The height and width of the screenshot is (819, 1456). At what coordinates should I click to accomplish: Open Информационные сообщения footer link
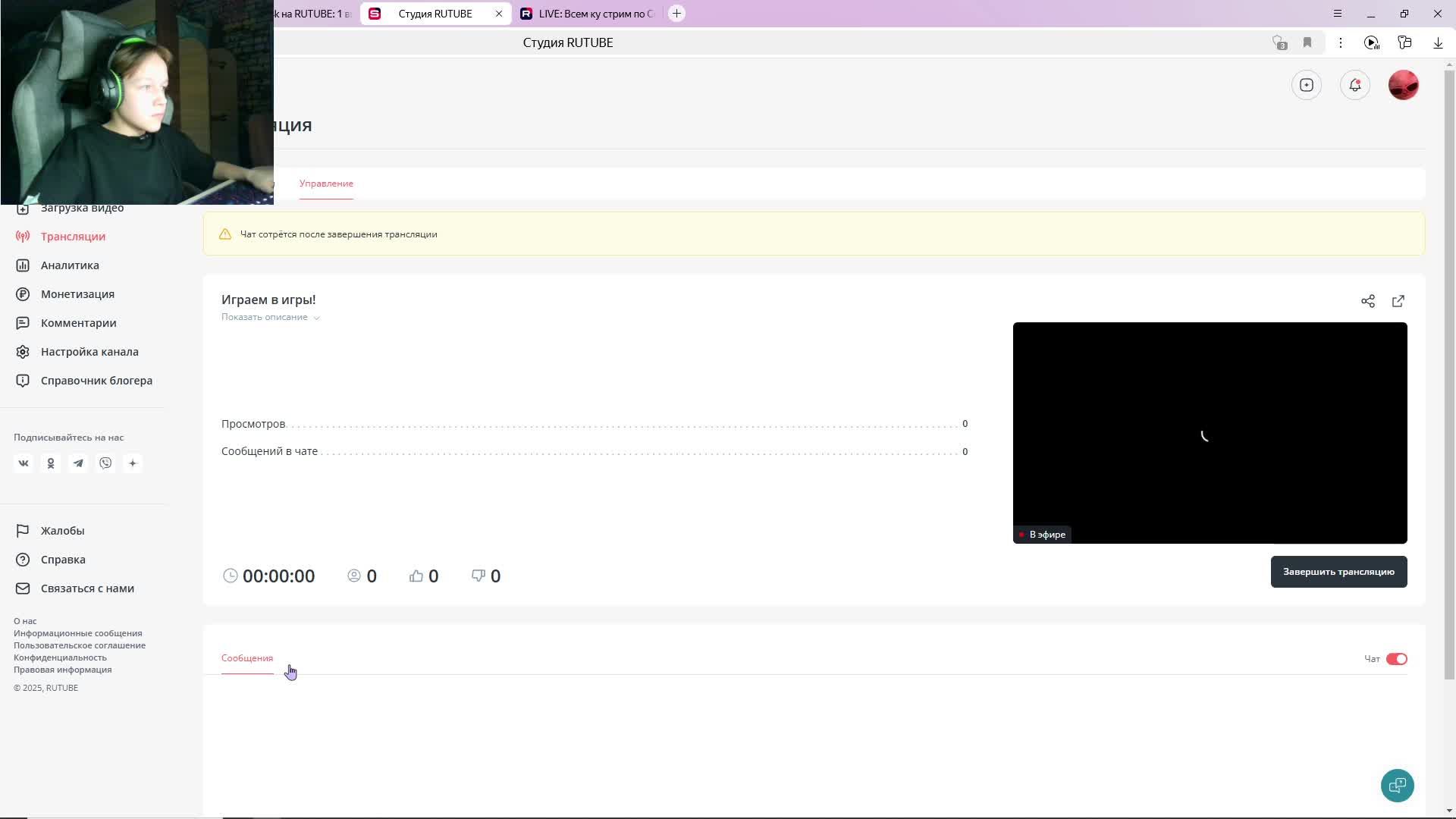(x=78, y=633)
